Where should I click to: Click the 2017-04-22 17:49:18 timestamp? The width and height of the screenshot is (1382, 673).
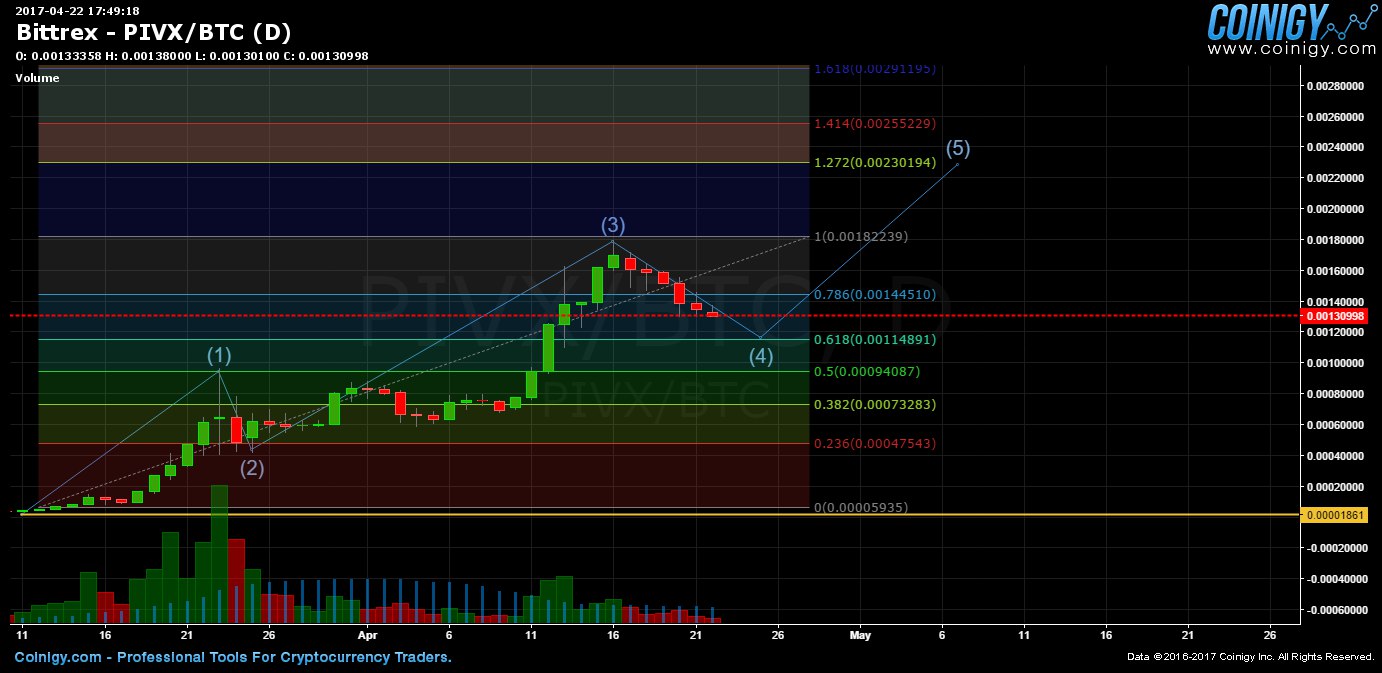tap(77, 10)
